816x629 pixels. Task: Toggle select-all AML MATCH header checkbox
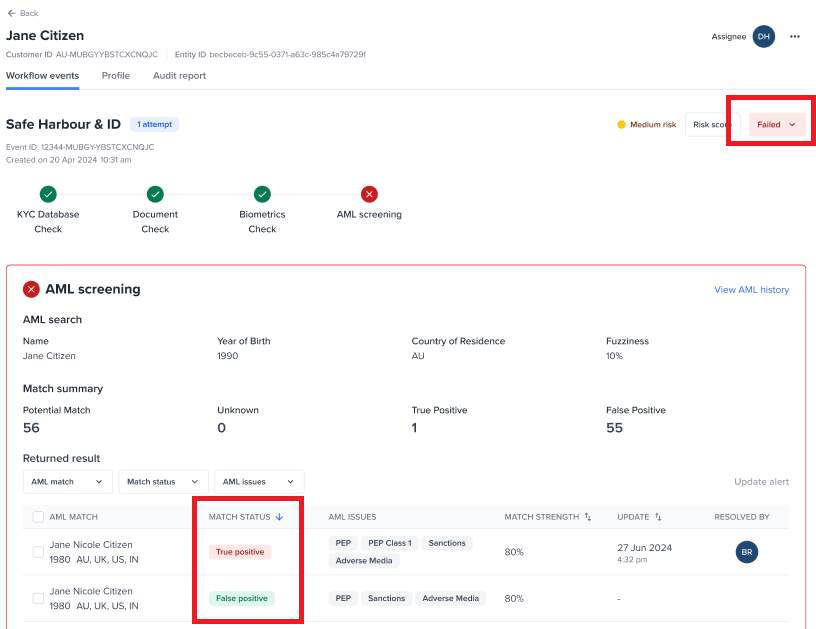(38, 517)
